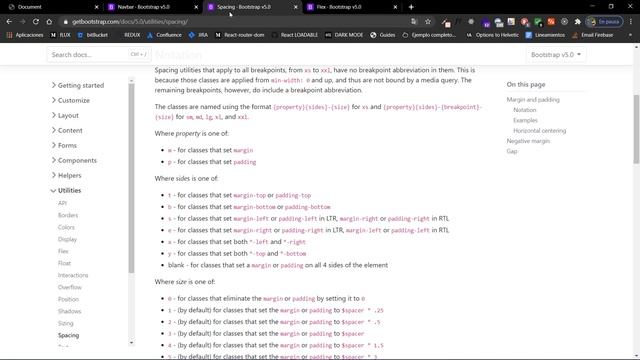
Task: Open the Shadows utilities page
Action: pyautogui.click(x=69, y=311)
